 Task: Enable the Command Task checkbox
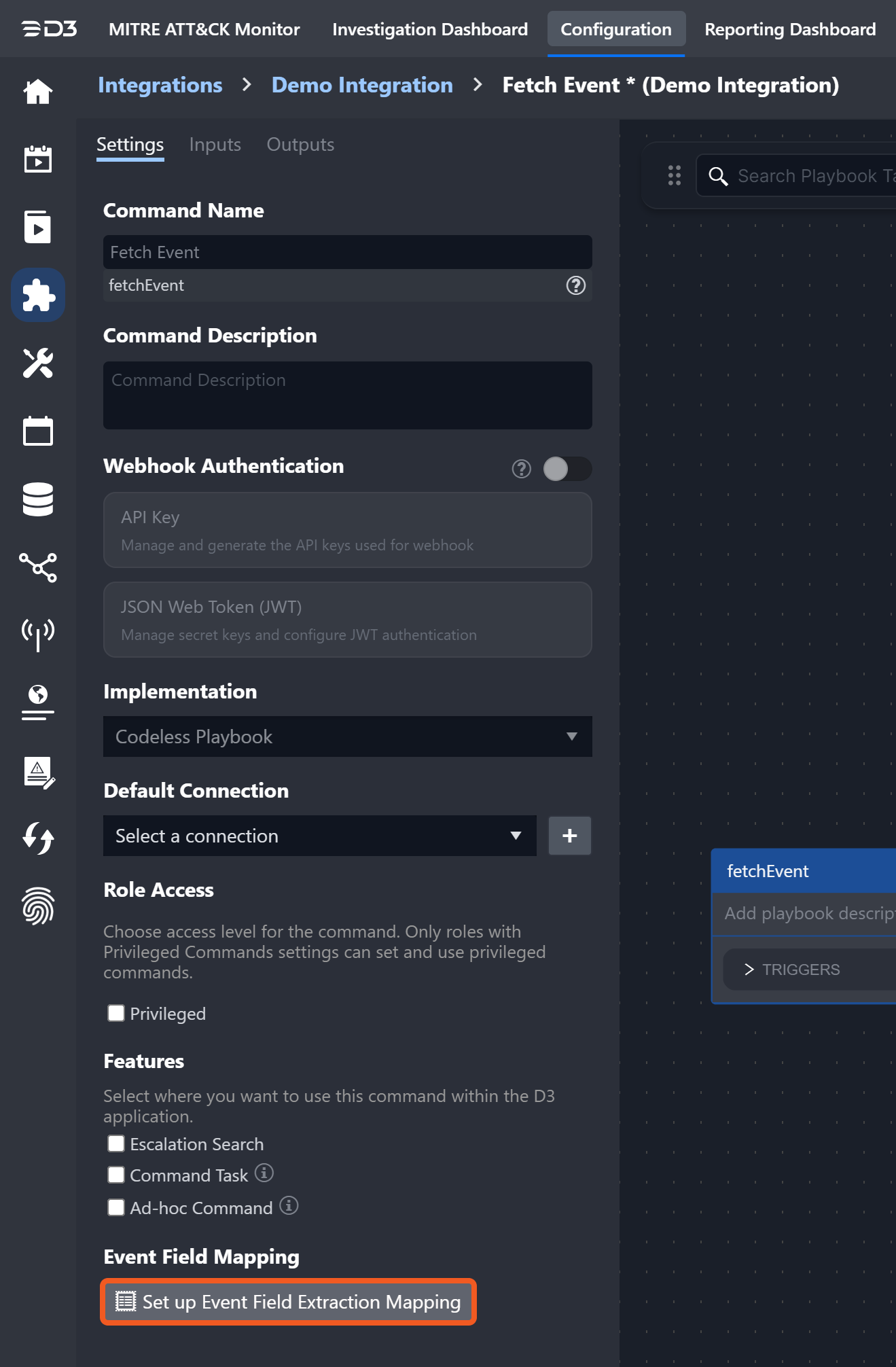pyautogui.click(x=116, y=1175)
